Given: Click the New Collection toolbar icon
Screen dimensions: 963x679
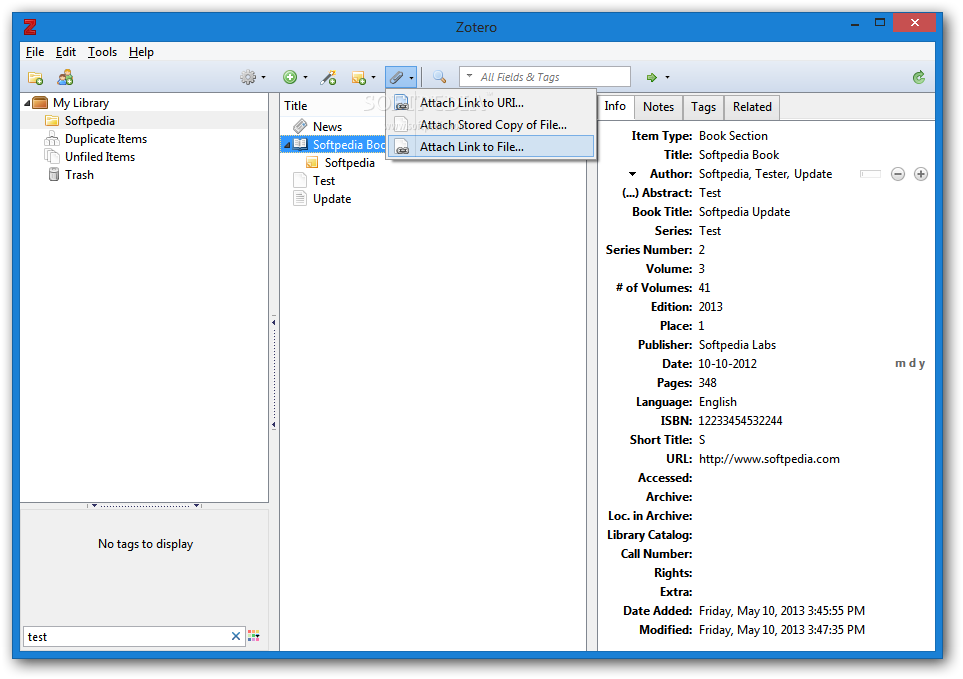Looking at the screenshot, I should [x=36, y=78].
